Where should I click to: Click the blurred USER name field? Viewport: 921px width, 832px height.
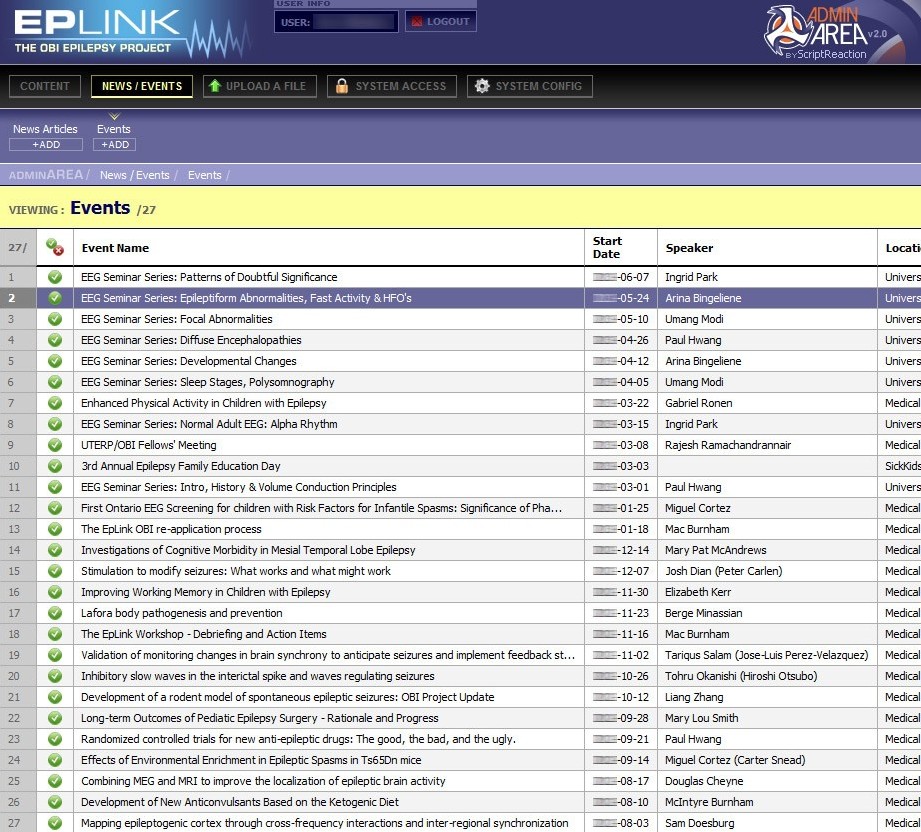click(x=354, y=22)
